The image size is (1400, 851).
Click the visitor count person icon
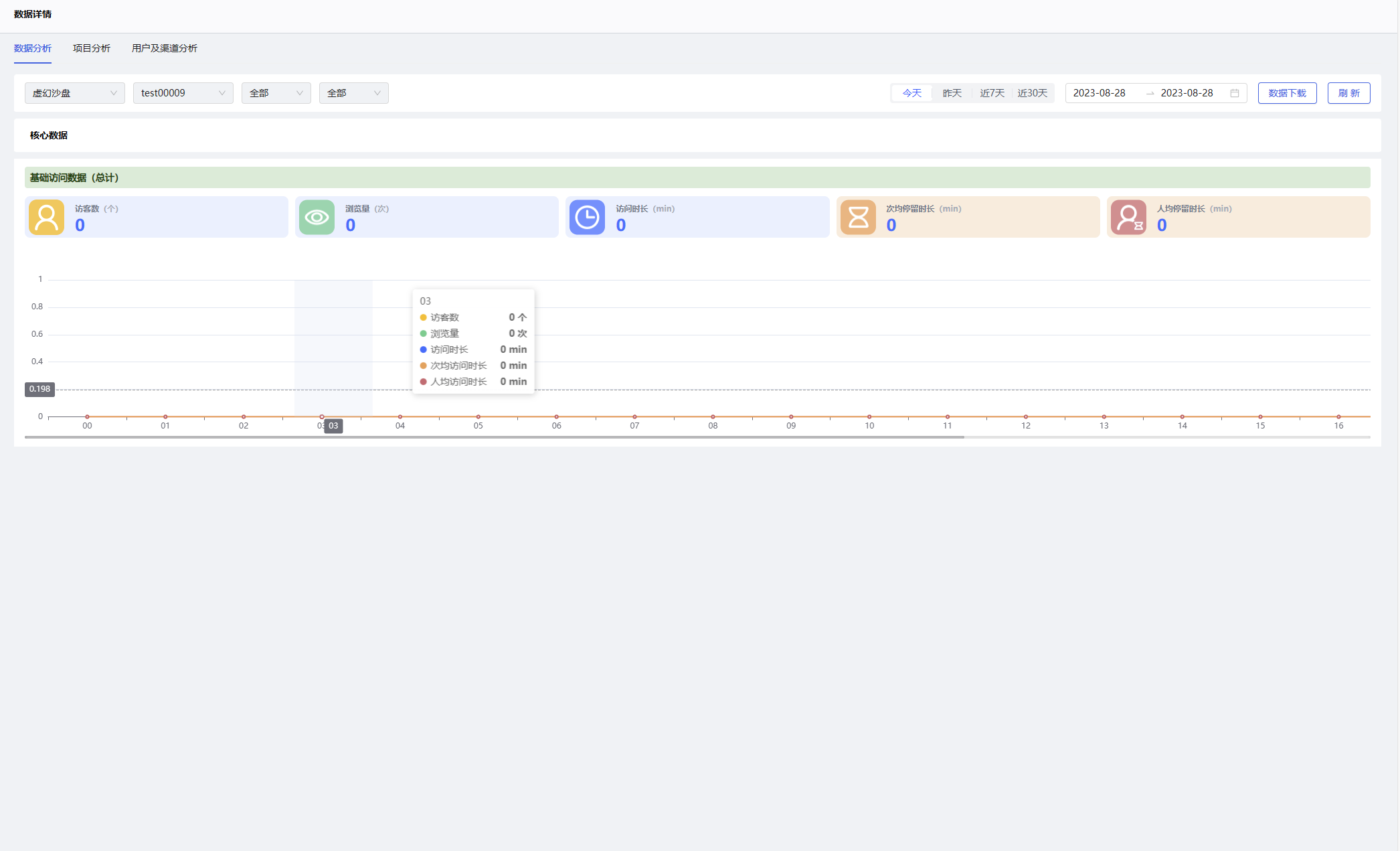[46, 217]
